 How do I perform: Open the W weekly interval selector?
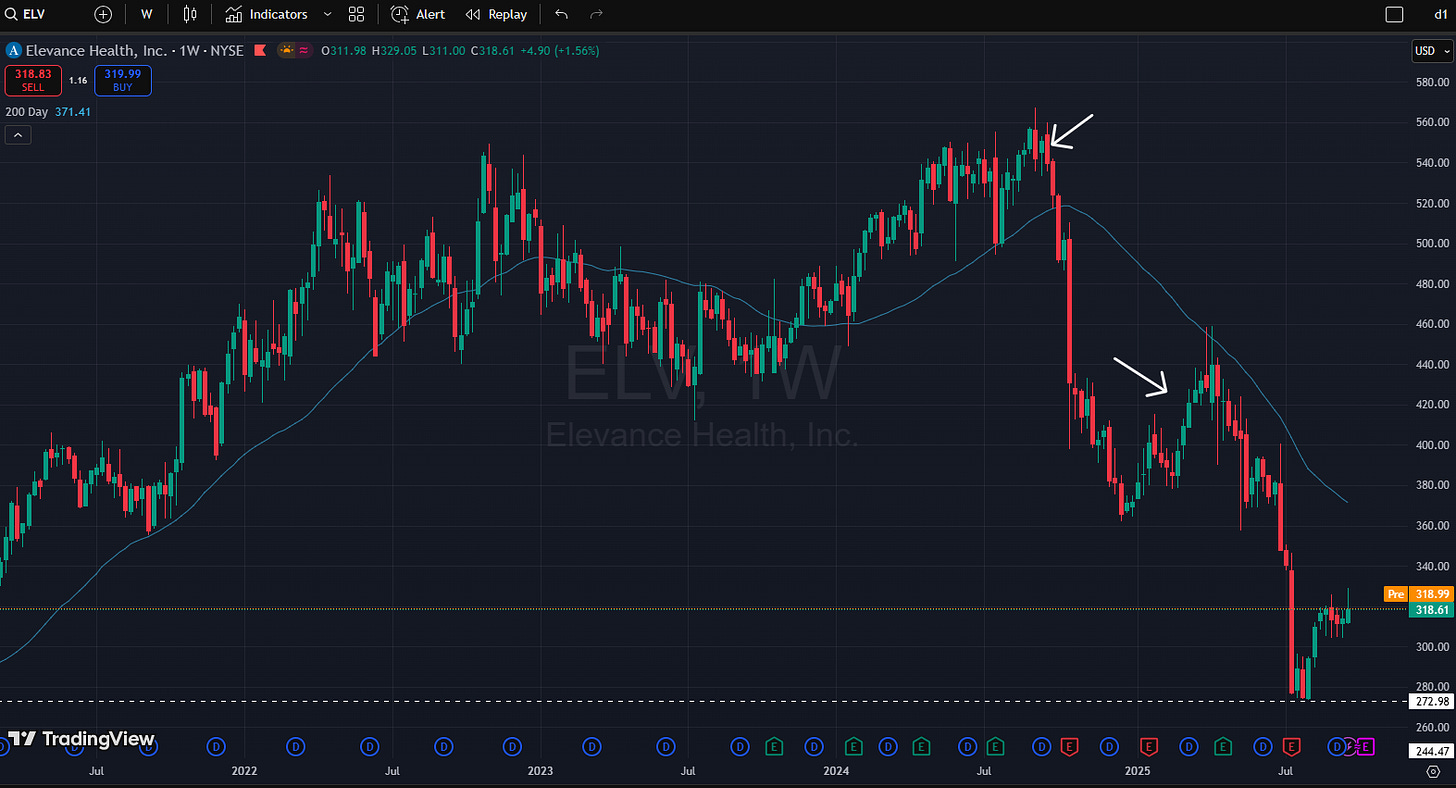pos(147,15)
